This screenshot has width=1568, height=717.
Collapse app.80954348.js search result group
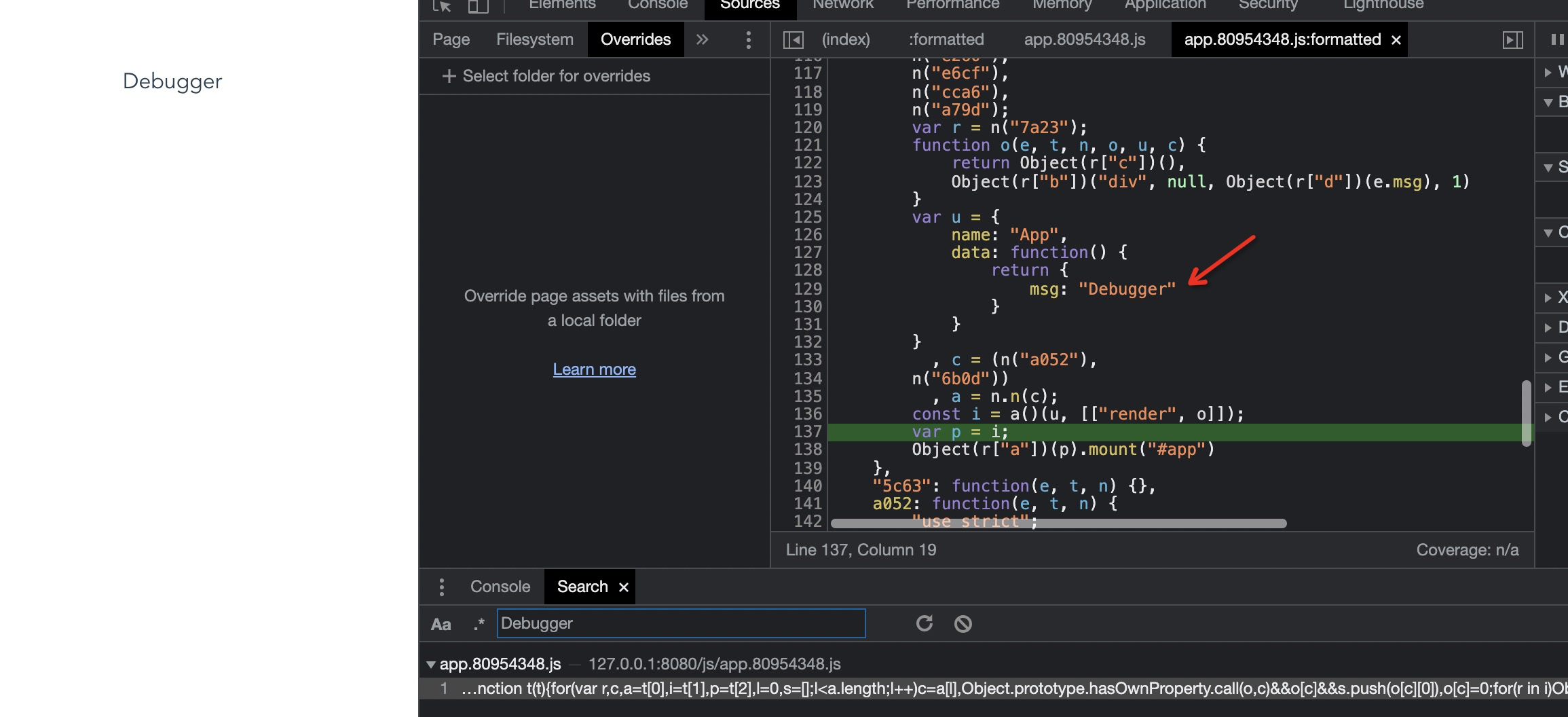point(430,664)
